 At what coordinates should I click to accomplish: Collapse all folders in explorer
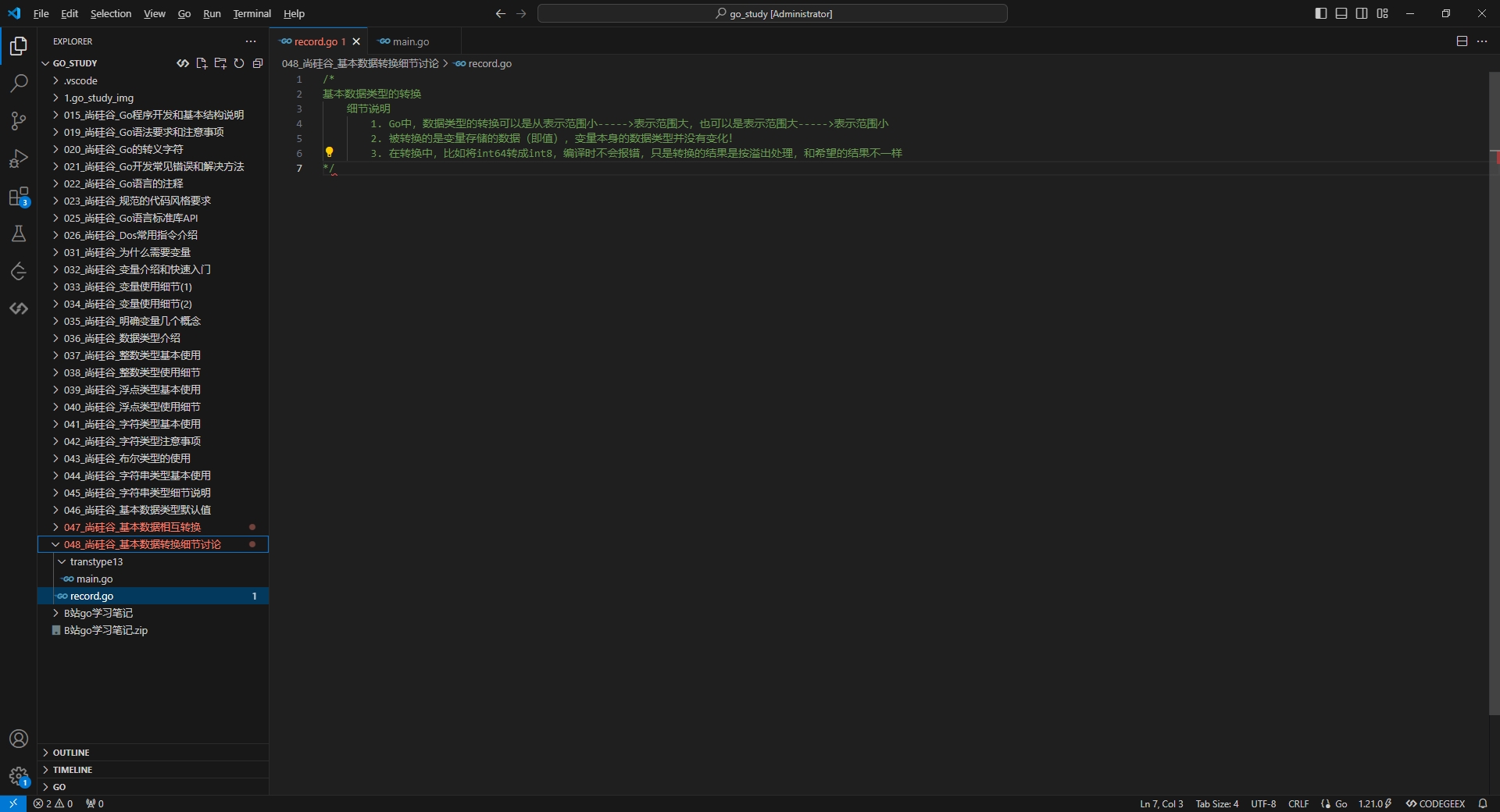point(258,63)
